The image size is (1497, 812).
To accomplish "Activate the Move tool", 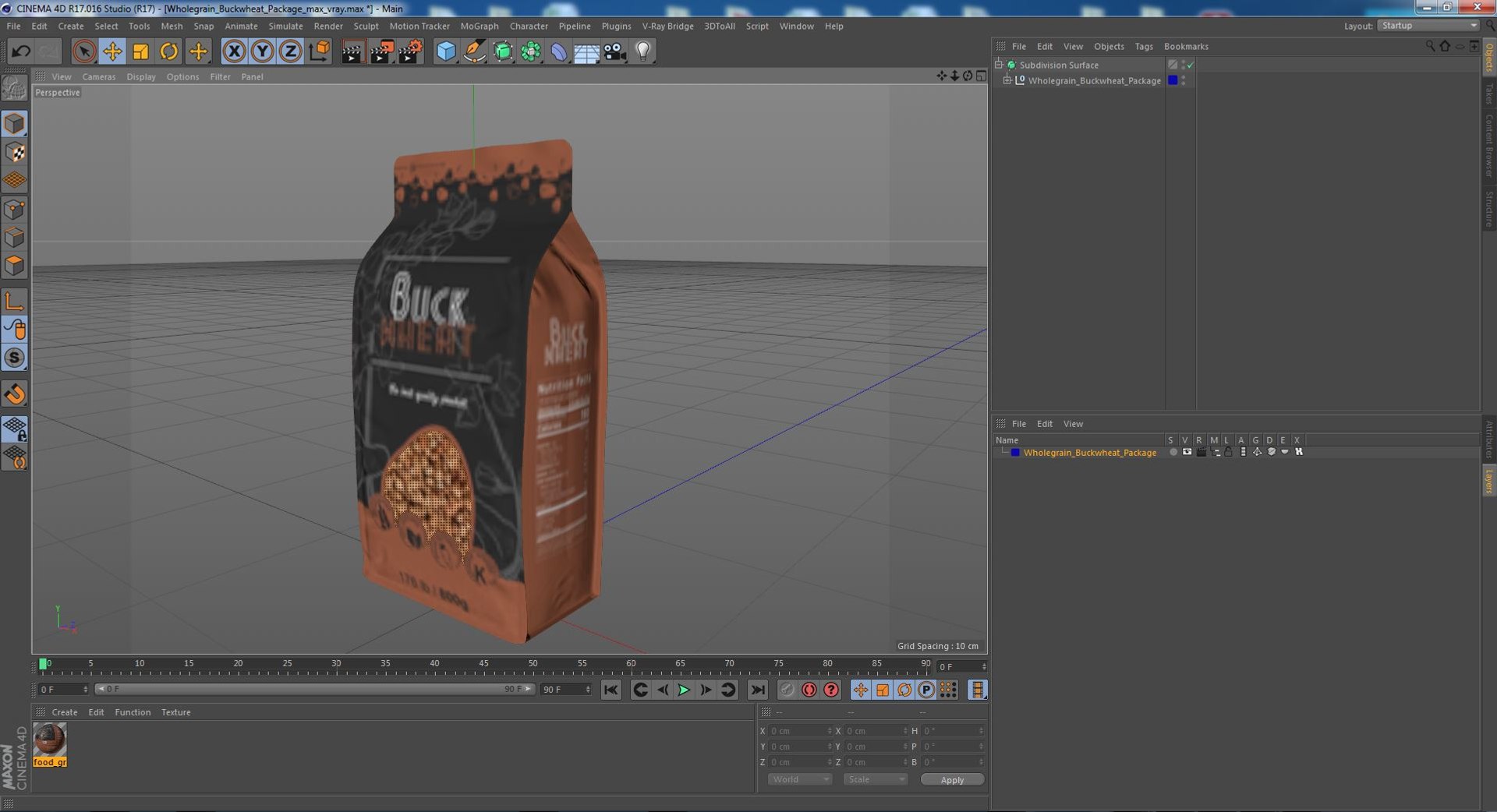I will coord(112,51).
